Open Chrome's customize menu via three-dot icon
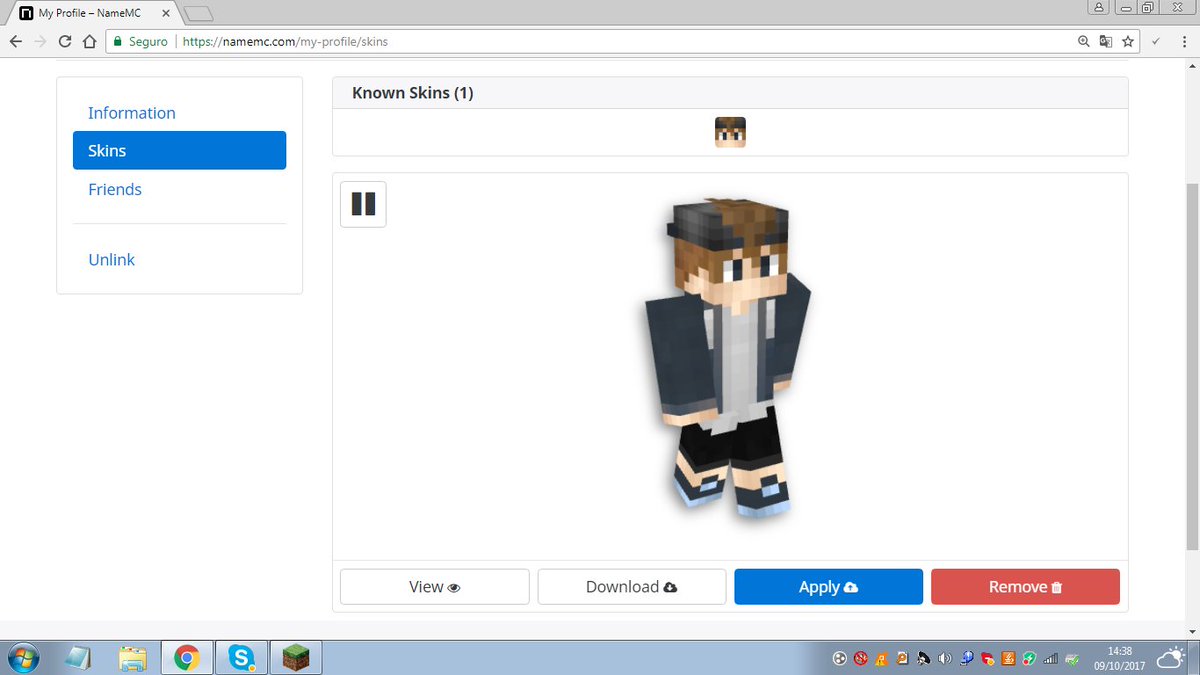The image size is (1200, 675). pos(1184,42)
